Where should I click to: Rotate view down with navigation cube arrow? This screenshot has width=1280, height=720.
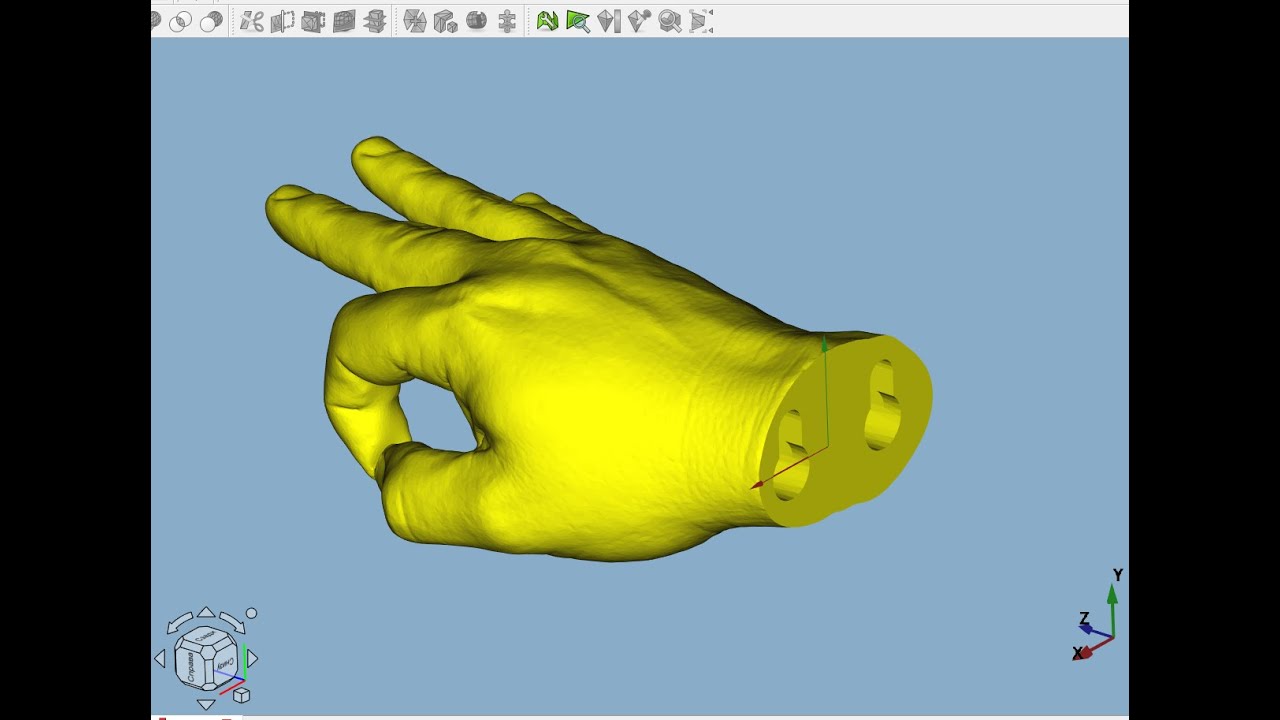point(205,704)
